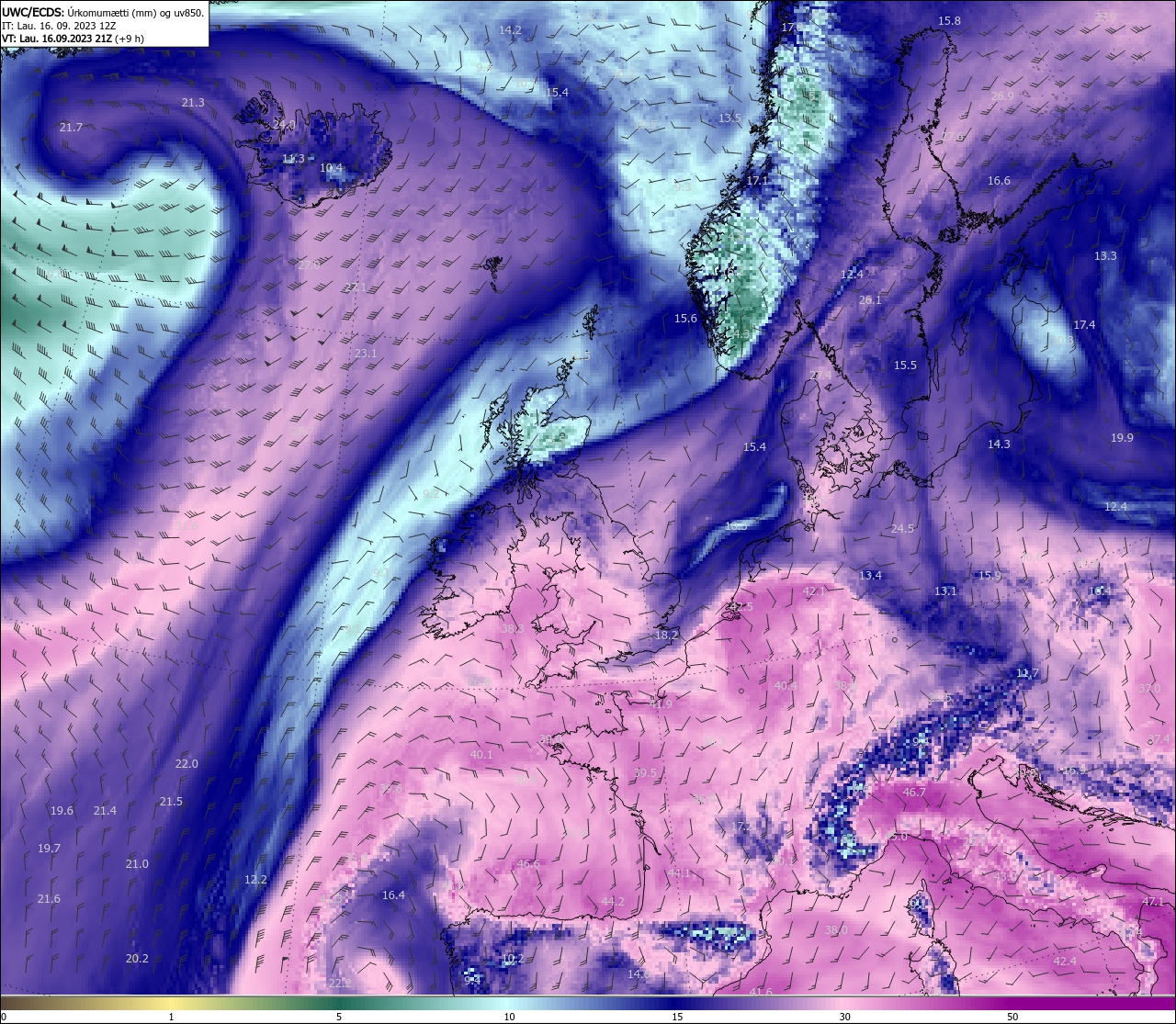Select the 21.6 value on the map
This screenshot has height=1024, width=1176.
pos(49,899)
